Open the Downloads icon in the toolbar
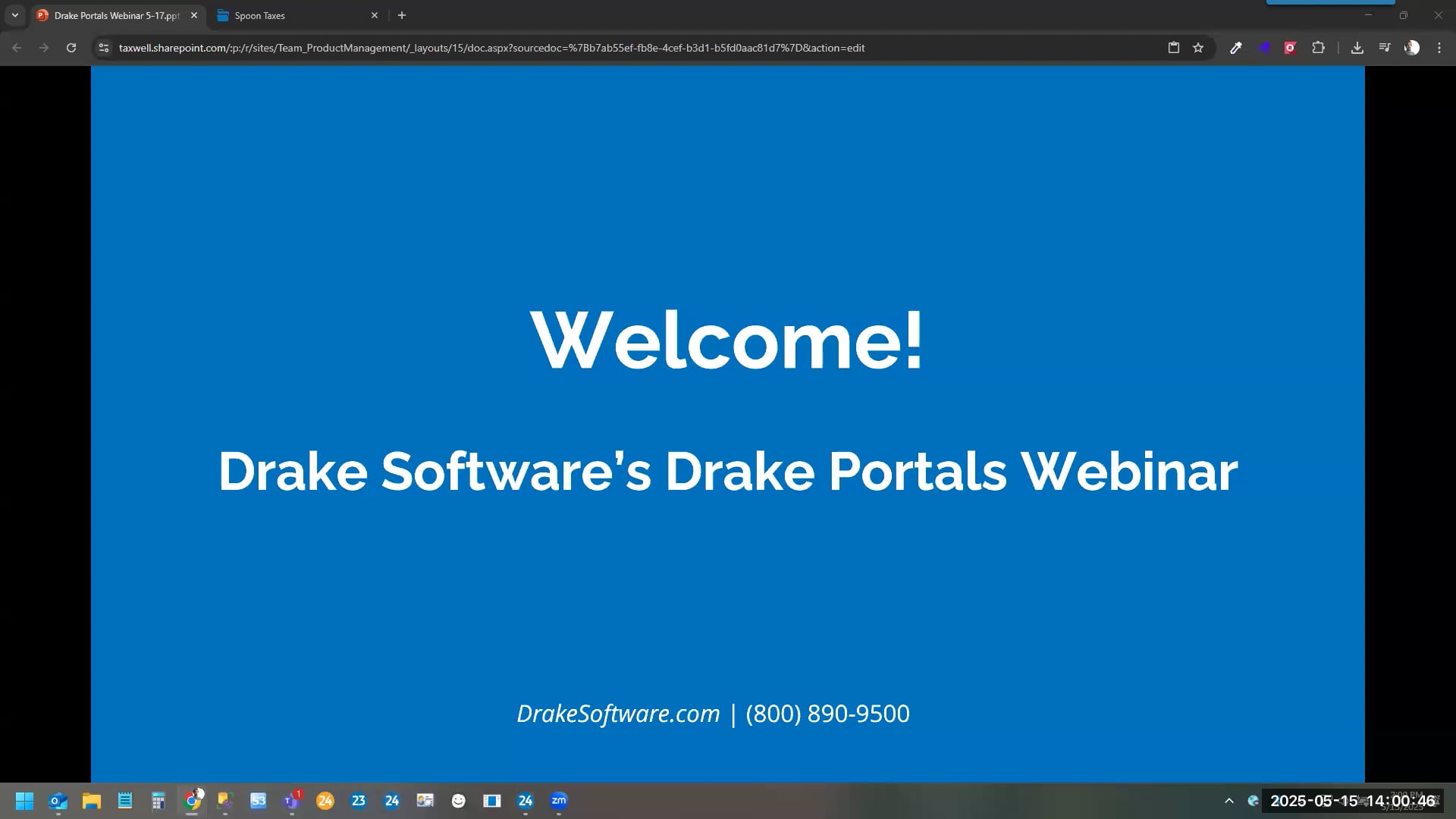Viewport: 1456px width, 819px height. [1357, 48]
